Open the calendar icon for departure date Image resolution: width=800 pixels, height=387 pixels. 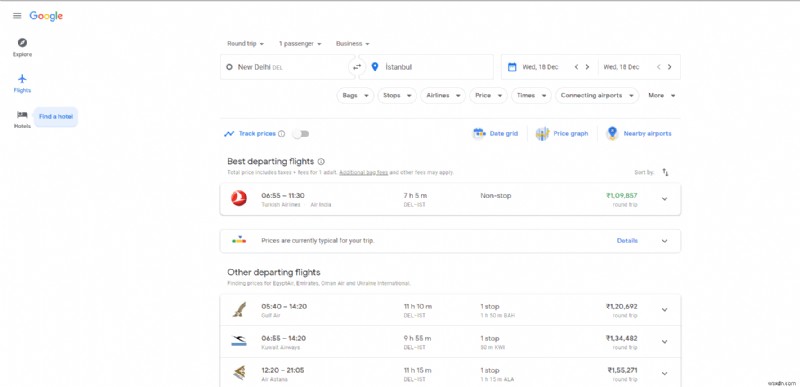[512, 67]
